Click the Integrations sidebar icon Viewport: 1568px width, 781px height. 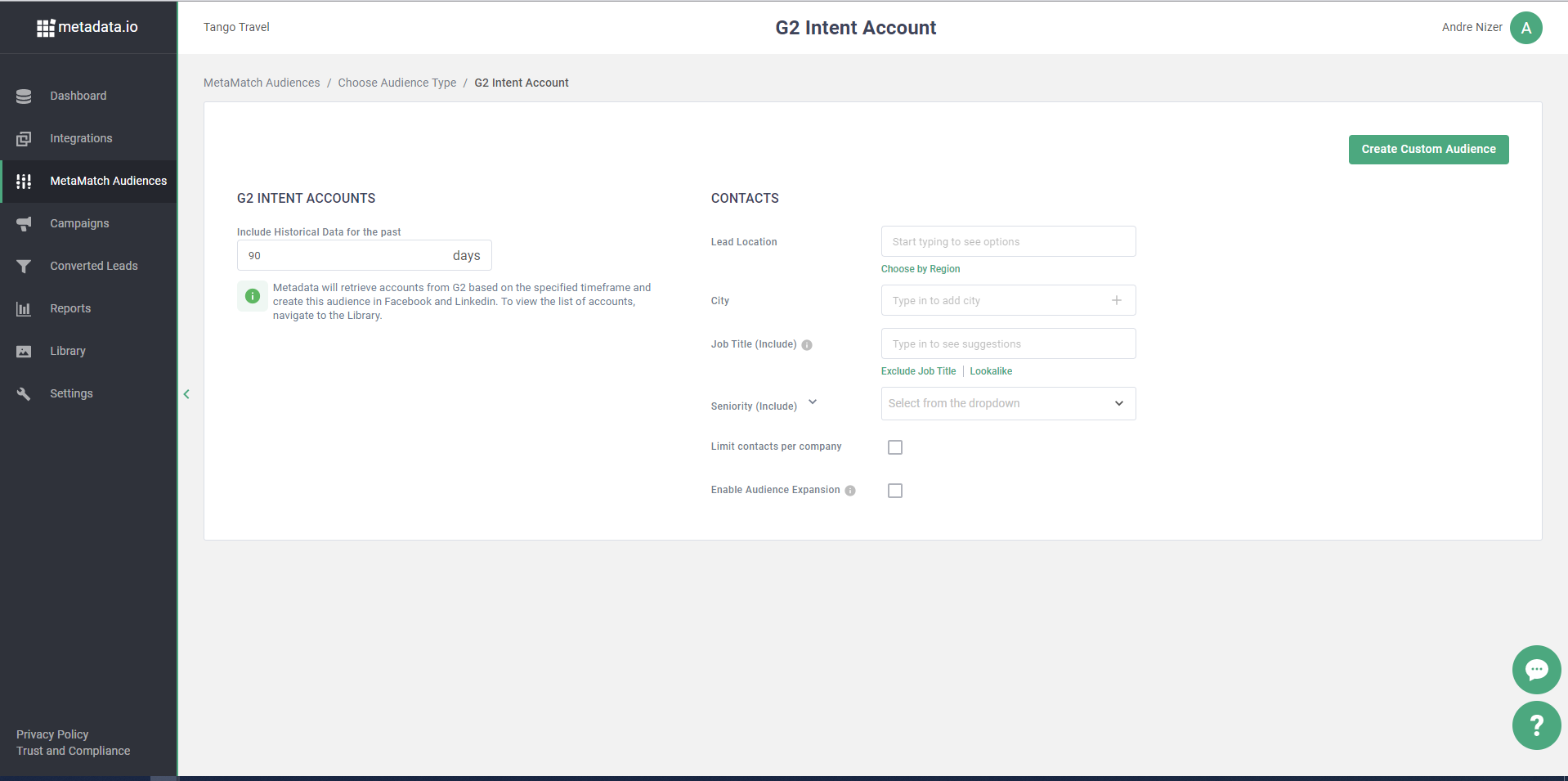tap(24, 139)
